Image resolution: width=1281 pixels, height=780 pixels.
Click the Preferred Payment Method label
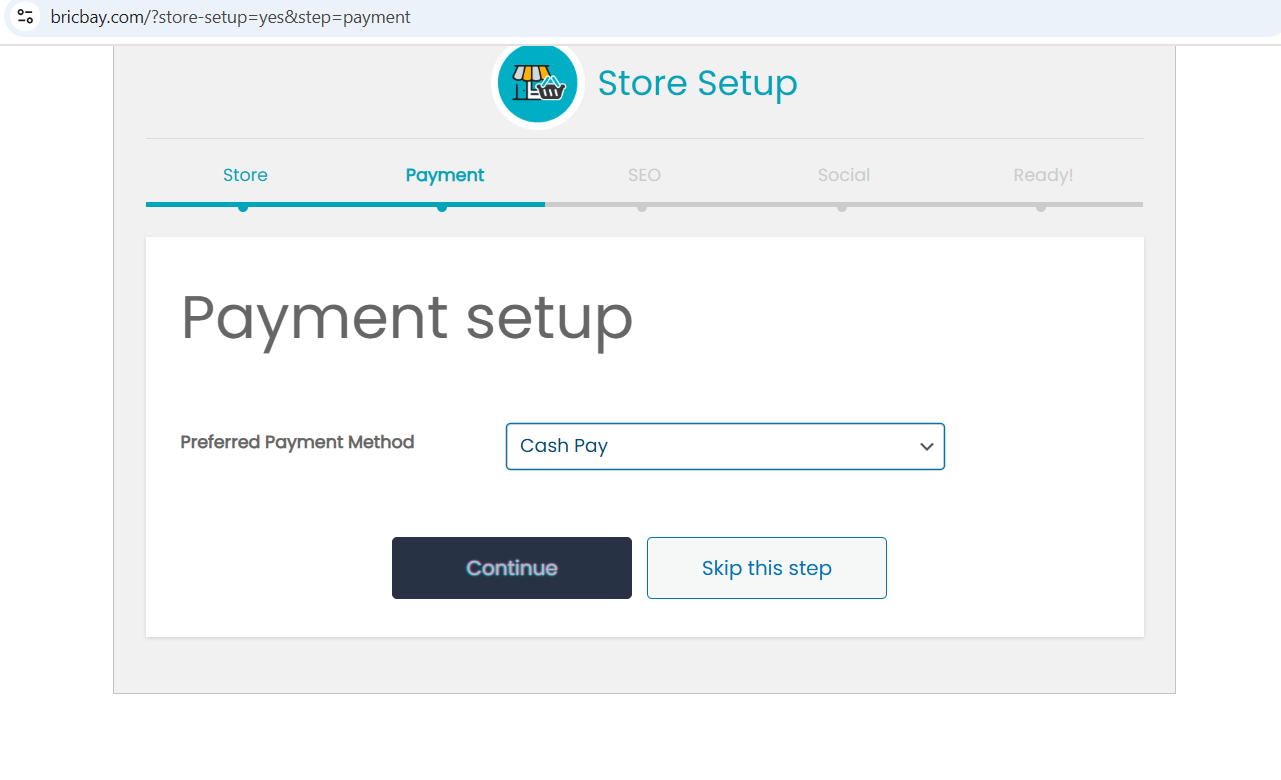[297, 442]
